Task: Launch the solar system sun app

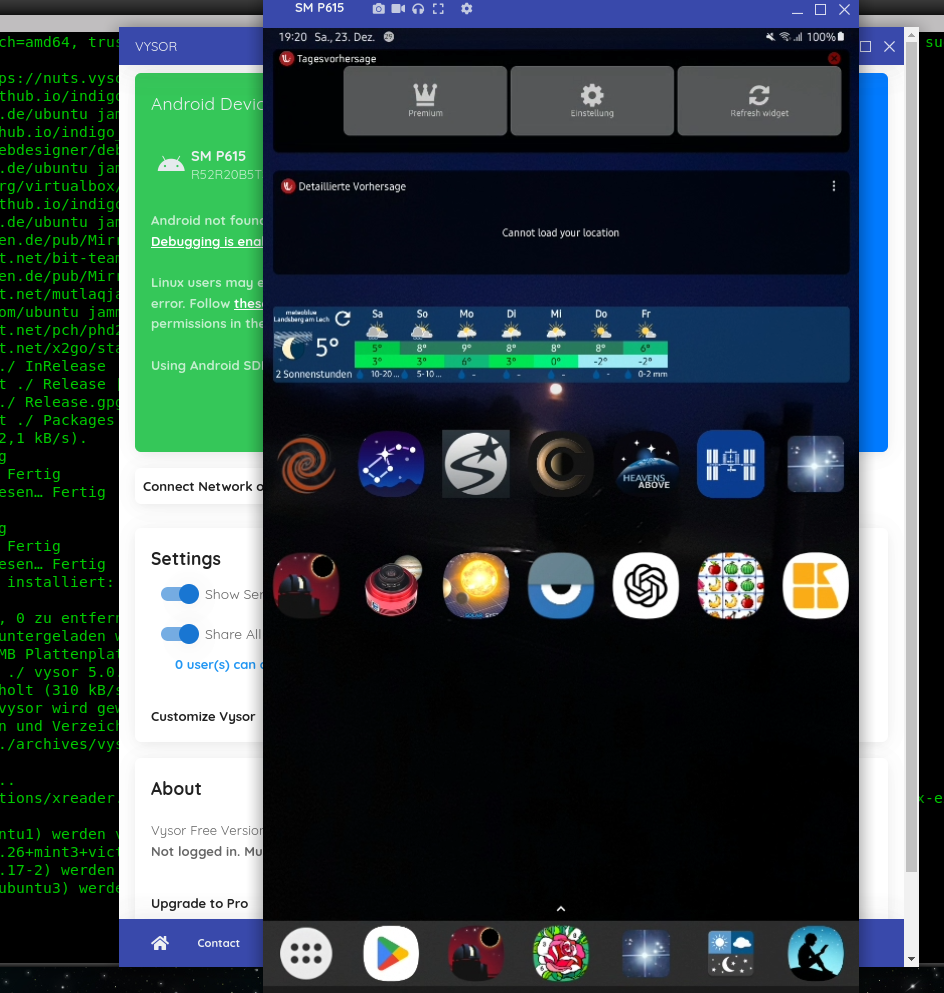Action: click(x=475, y=586)
